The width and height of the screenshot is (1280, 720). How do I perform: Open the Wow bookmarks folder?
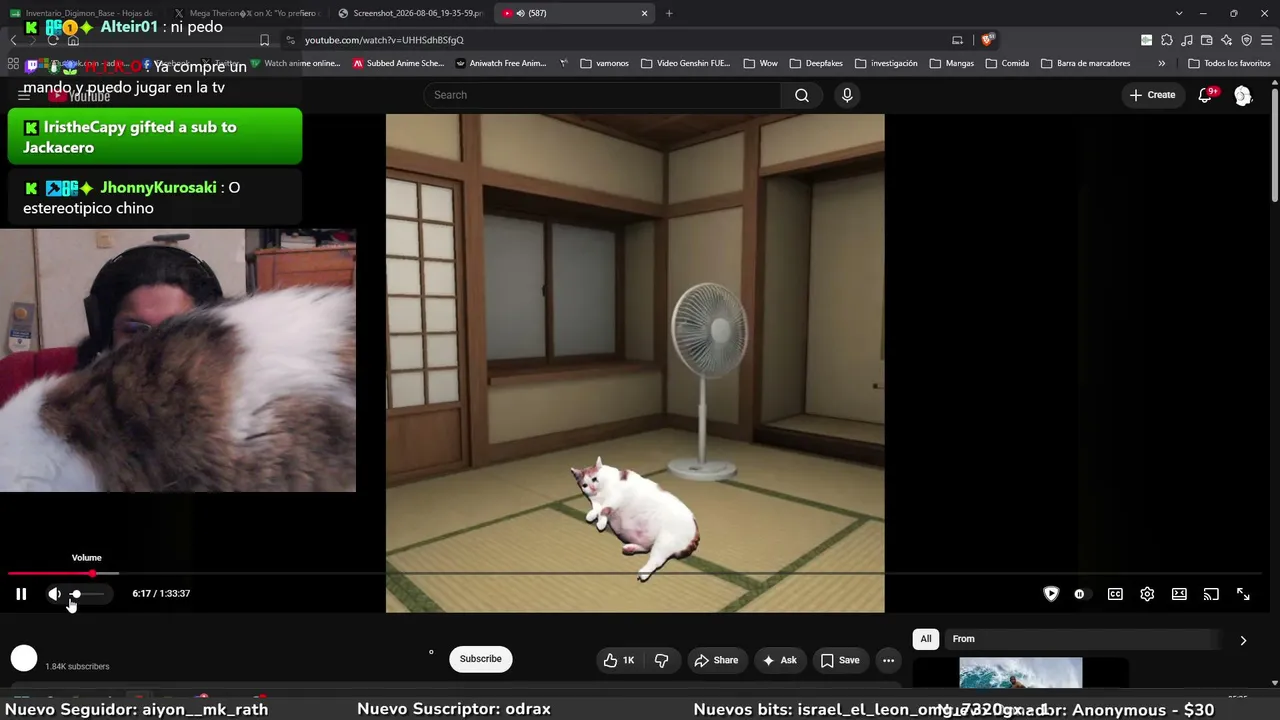pyautogui.click(x=760, y=63)
